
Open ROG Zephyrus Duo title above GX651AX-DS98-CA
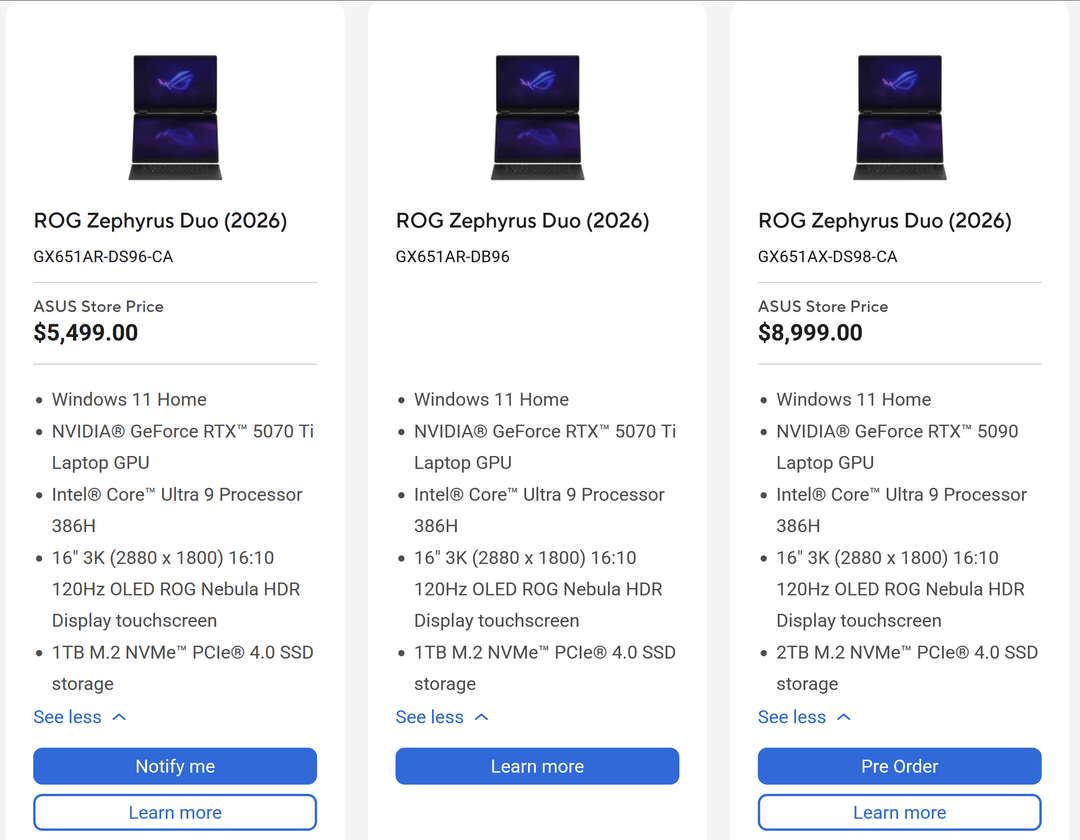[x=884, y=221]
